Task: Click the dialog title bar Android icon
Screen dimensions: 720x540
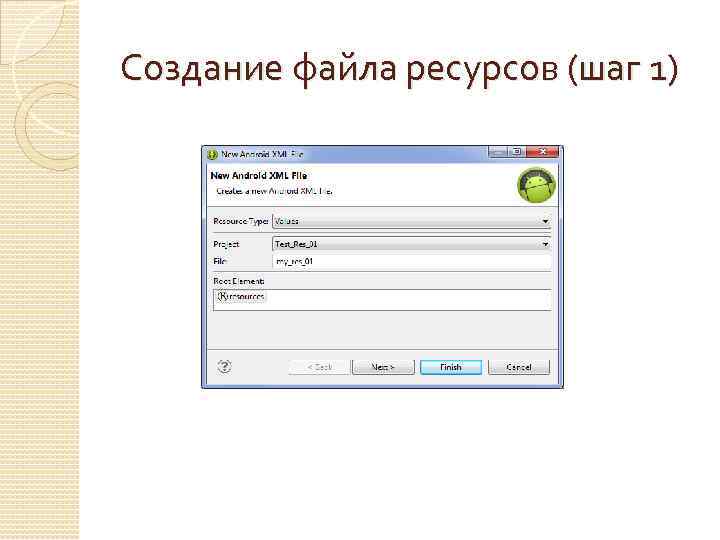Action: coord(212,154)
